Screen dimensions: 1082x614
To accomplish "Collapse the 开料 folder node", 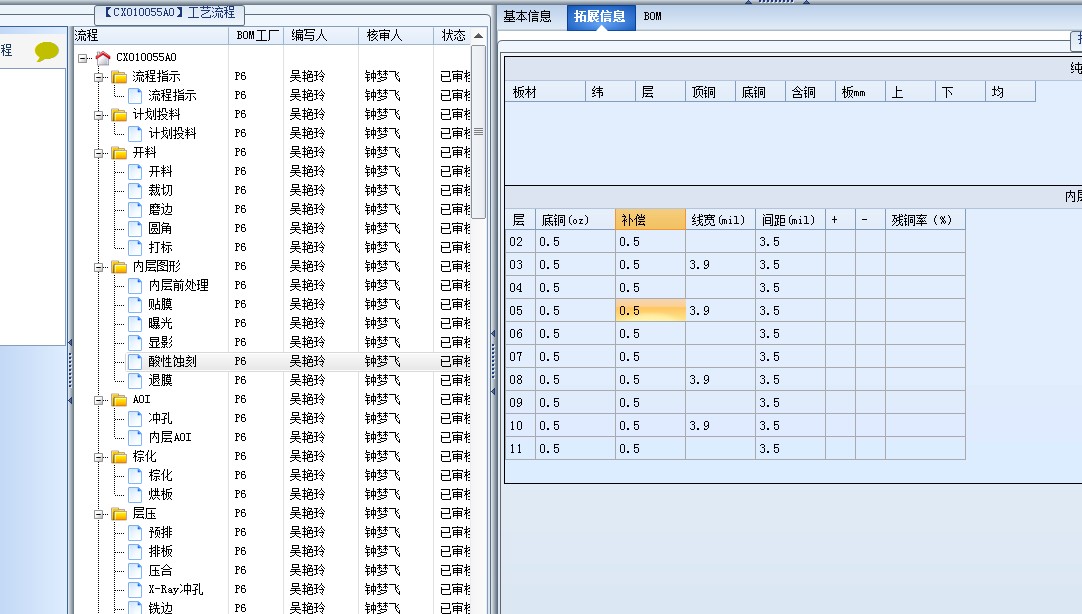I will tap(99, 152).
